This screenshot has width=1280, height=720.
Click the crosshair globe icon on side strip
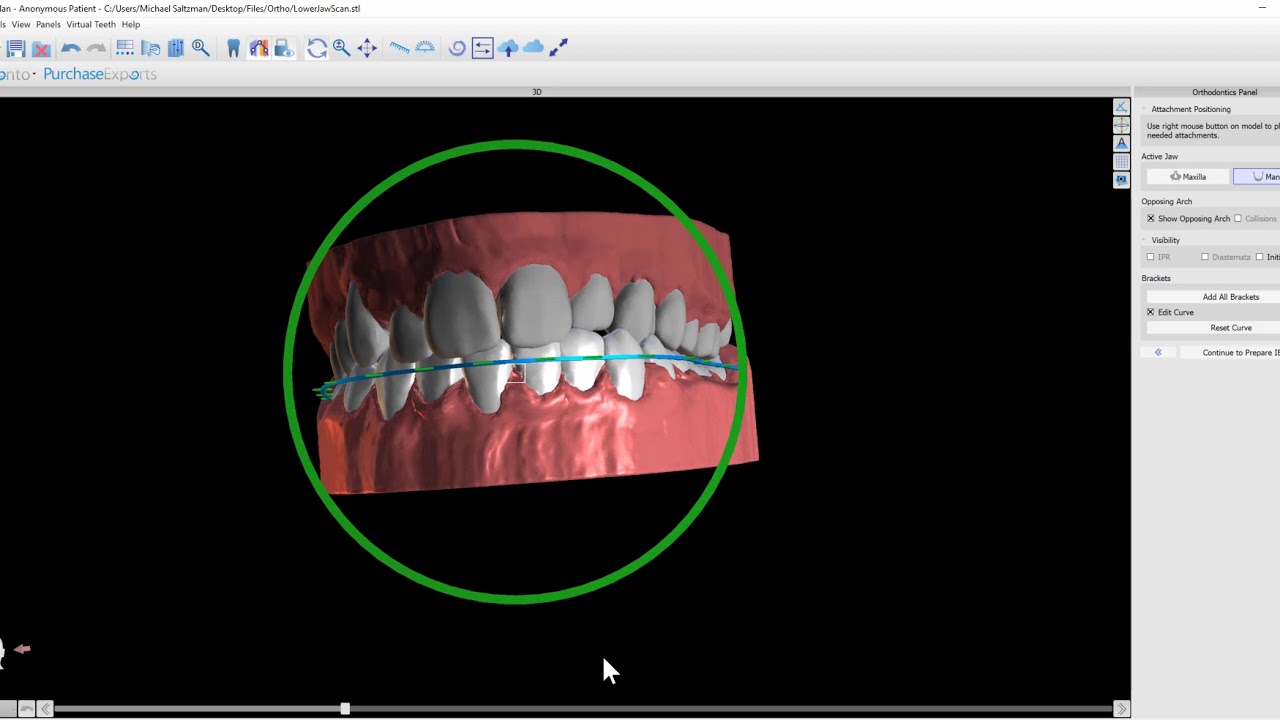pyautogui.click(x=1121, y=125)
